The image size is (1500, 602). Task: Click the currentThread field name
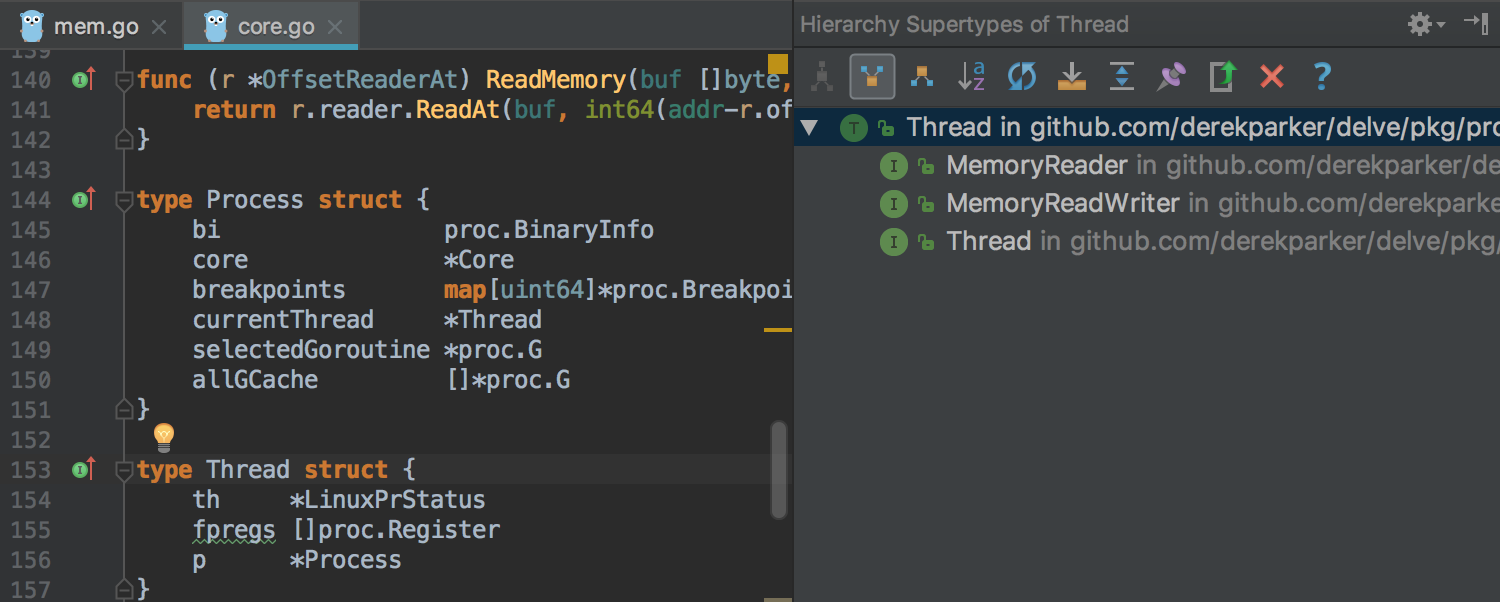point(283,319)
